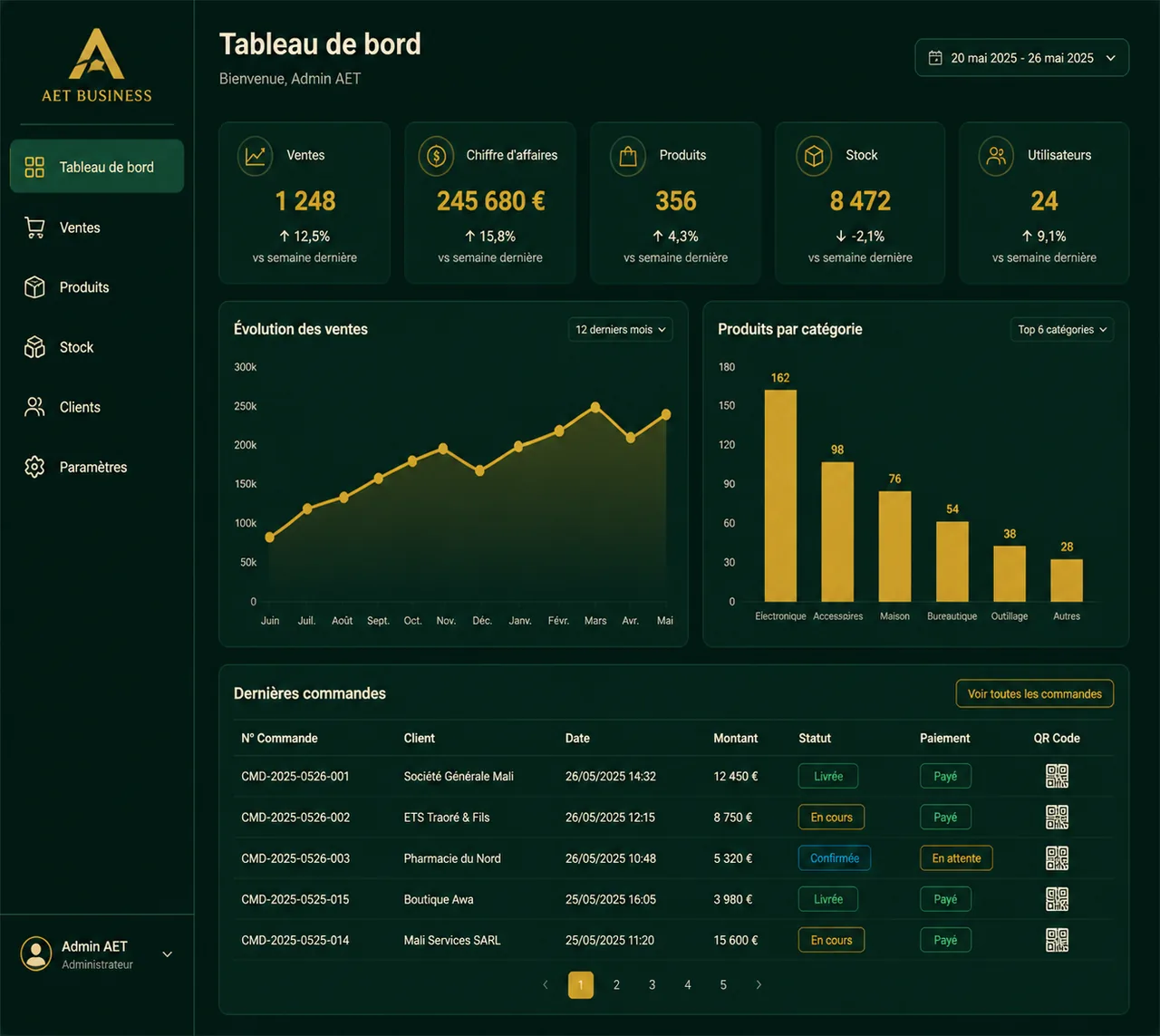Go to page 2 of orders

pos(616,984)
